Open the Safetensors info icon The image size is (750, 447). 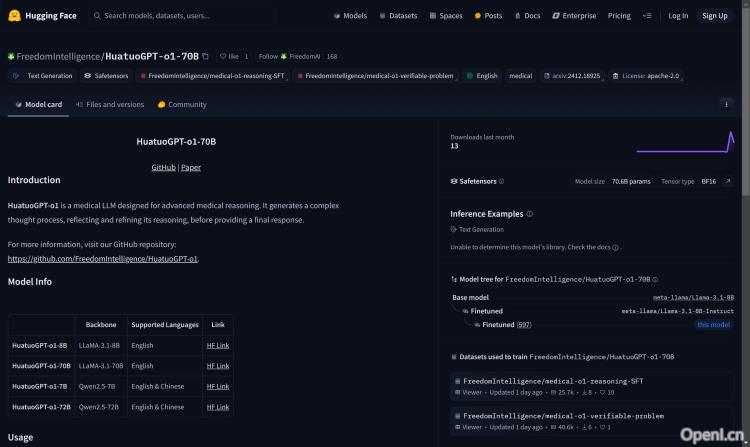pos(501,181)
